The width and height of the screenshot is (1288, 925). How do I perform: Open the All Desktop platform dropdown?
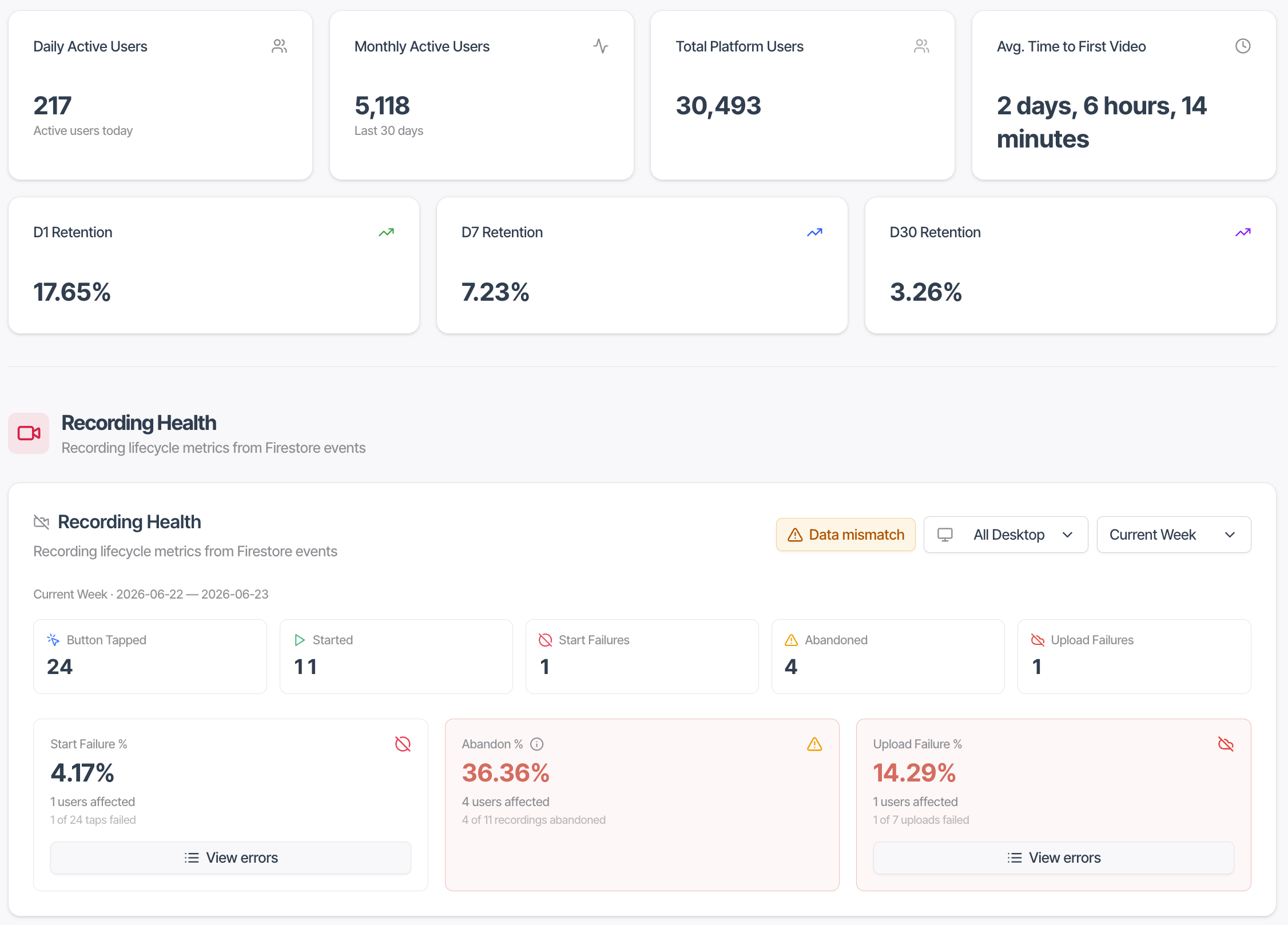pyautogui.click(x=1005, y=535)
